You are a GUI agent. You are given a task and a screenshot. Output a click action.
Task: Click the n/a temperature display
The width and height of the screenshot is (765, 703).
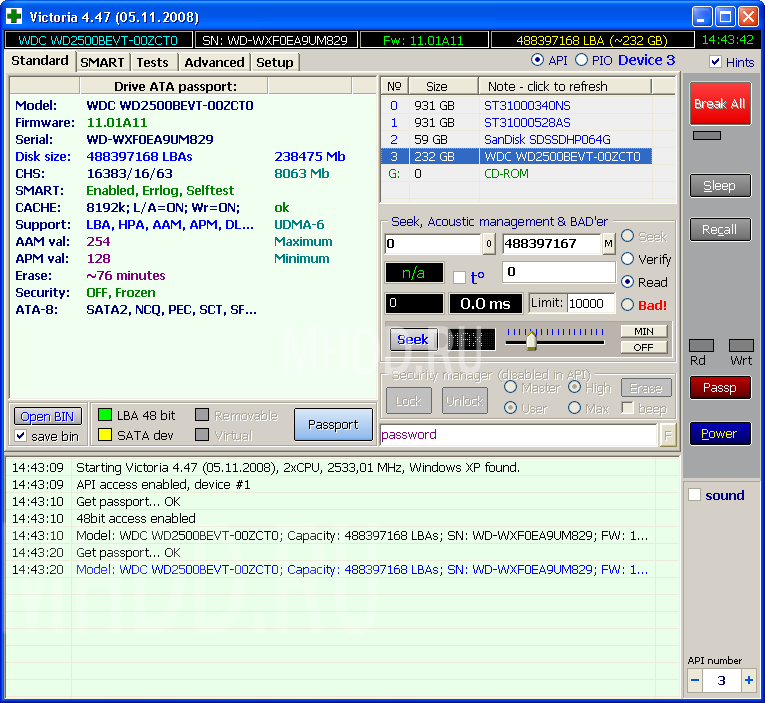click(x=414, y=273)
